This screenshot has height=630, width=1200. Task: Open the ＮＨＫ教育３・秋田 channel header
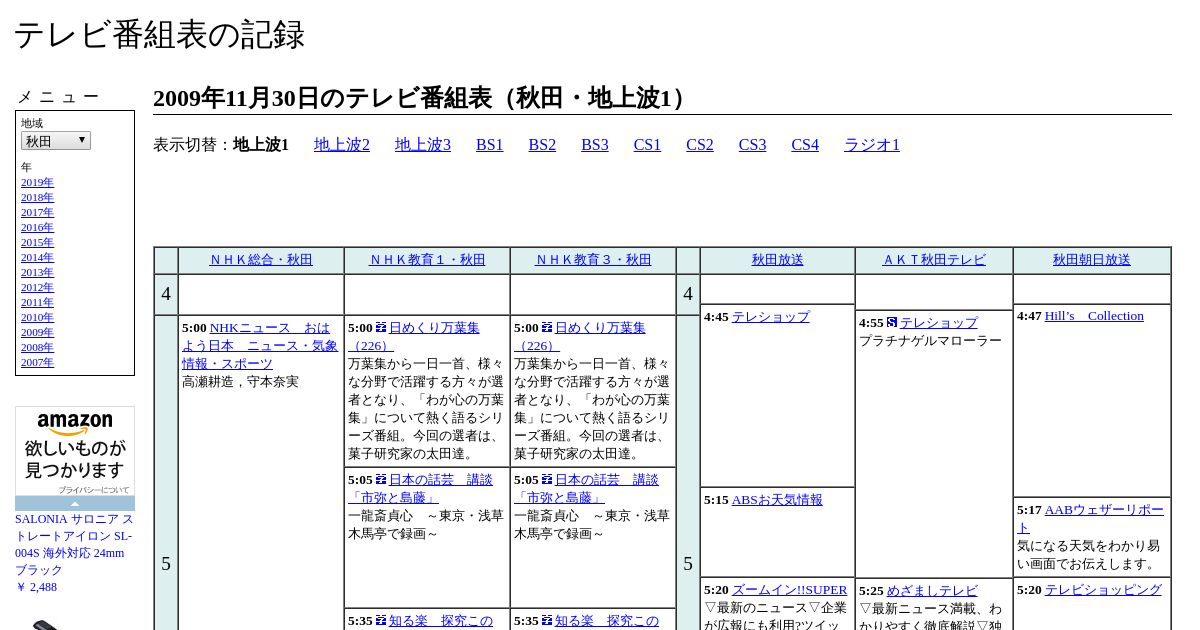click(593, 260)
